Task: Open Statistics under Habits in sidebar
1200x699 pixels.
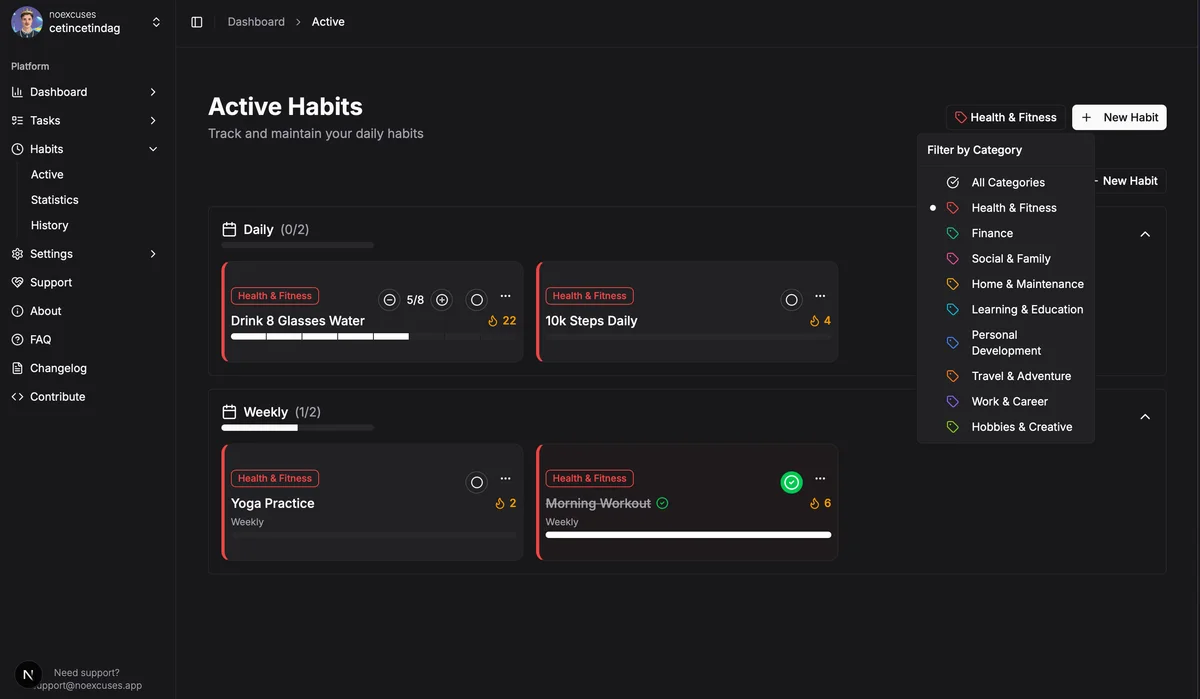Action: (x=55, y=200)
